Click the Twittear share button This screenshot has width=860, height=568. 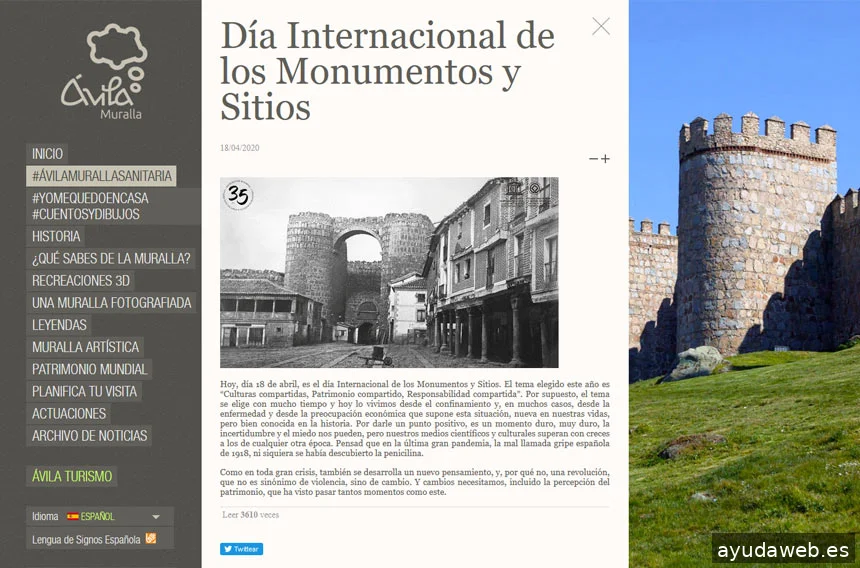click(x=241, y=549)
